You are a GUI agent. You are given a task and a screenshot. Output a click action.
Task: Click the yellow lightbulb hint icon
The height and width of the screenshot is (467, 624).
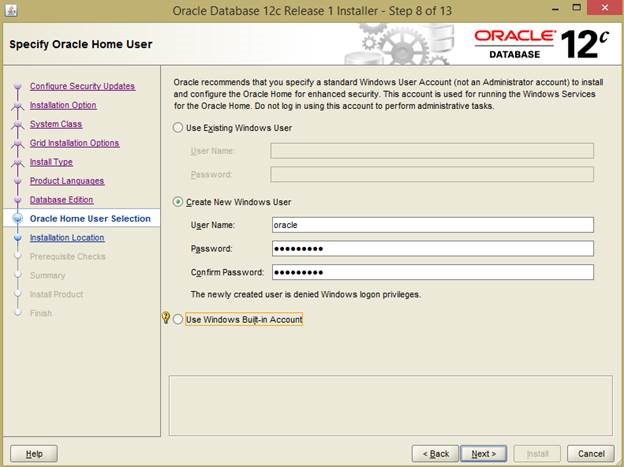tap(166, 318)
